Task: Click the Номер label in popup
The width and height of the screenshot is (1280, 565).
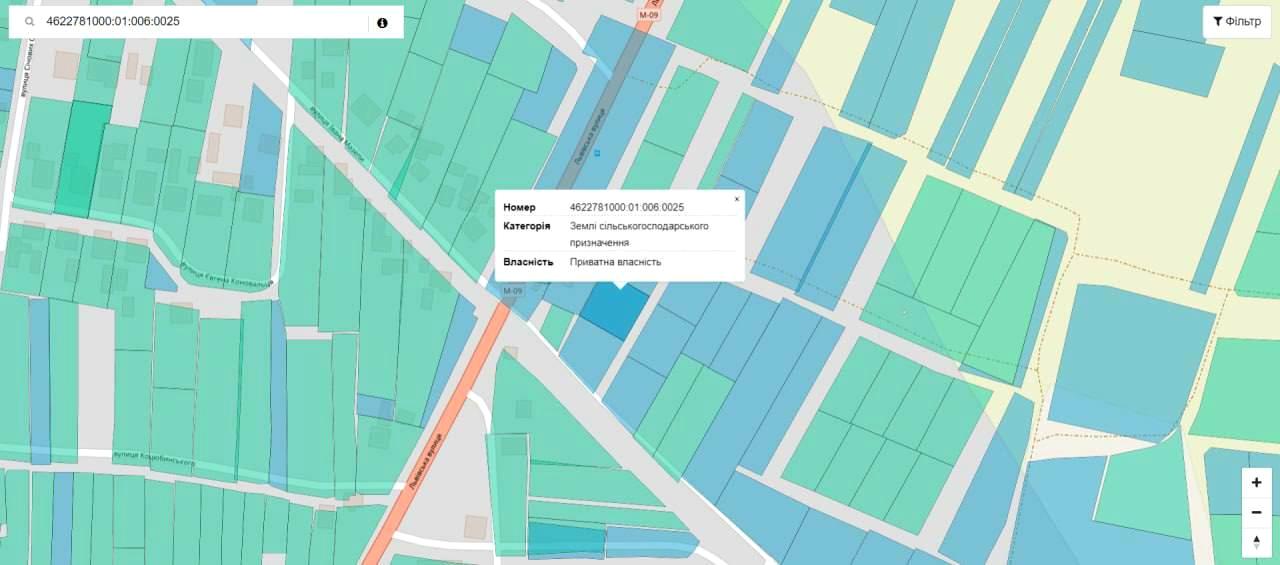Action: click(x=519, y=207)
